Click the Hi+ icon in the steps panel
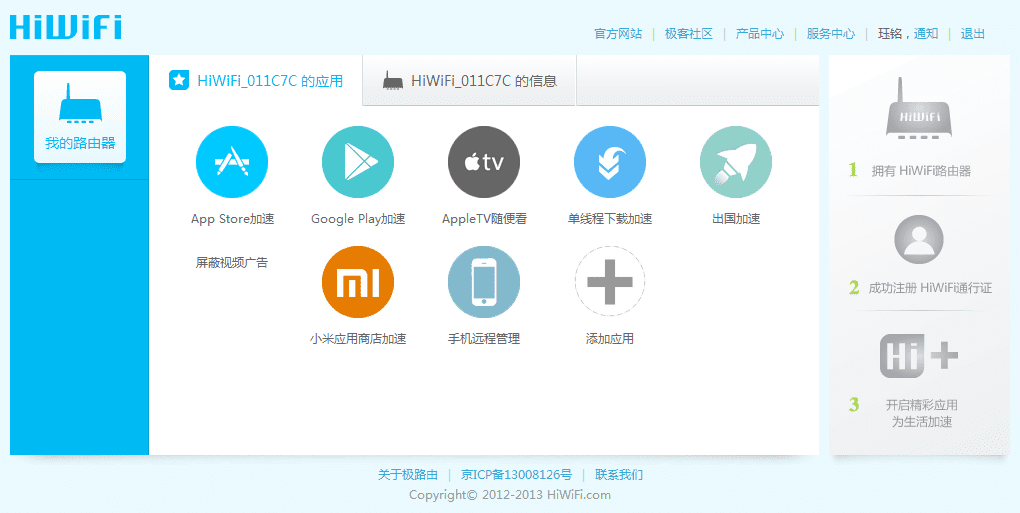 (919, 356)
